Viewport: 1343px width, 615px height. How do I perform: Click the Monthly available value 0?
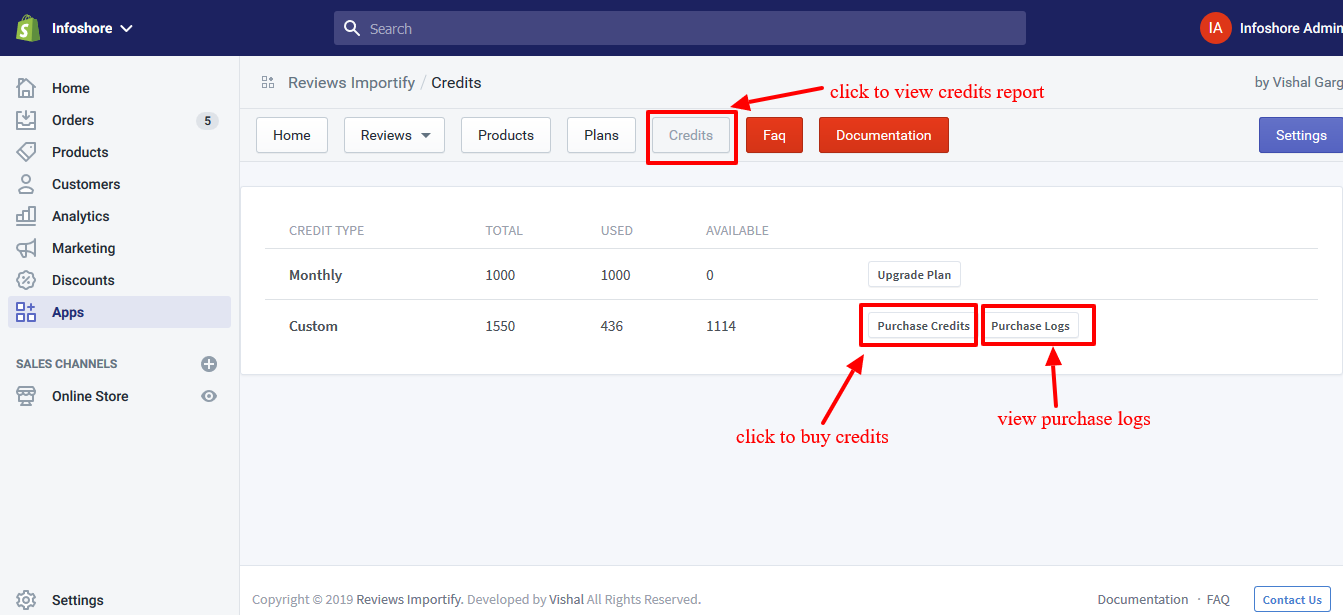[x=710, y=275]
